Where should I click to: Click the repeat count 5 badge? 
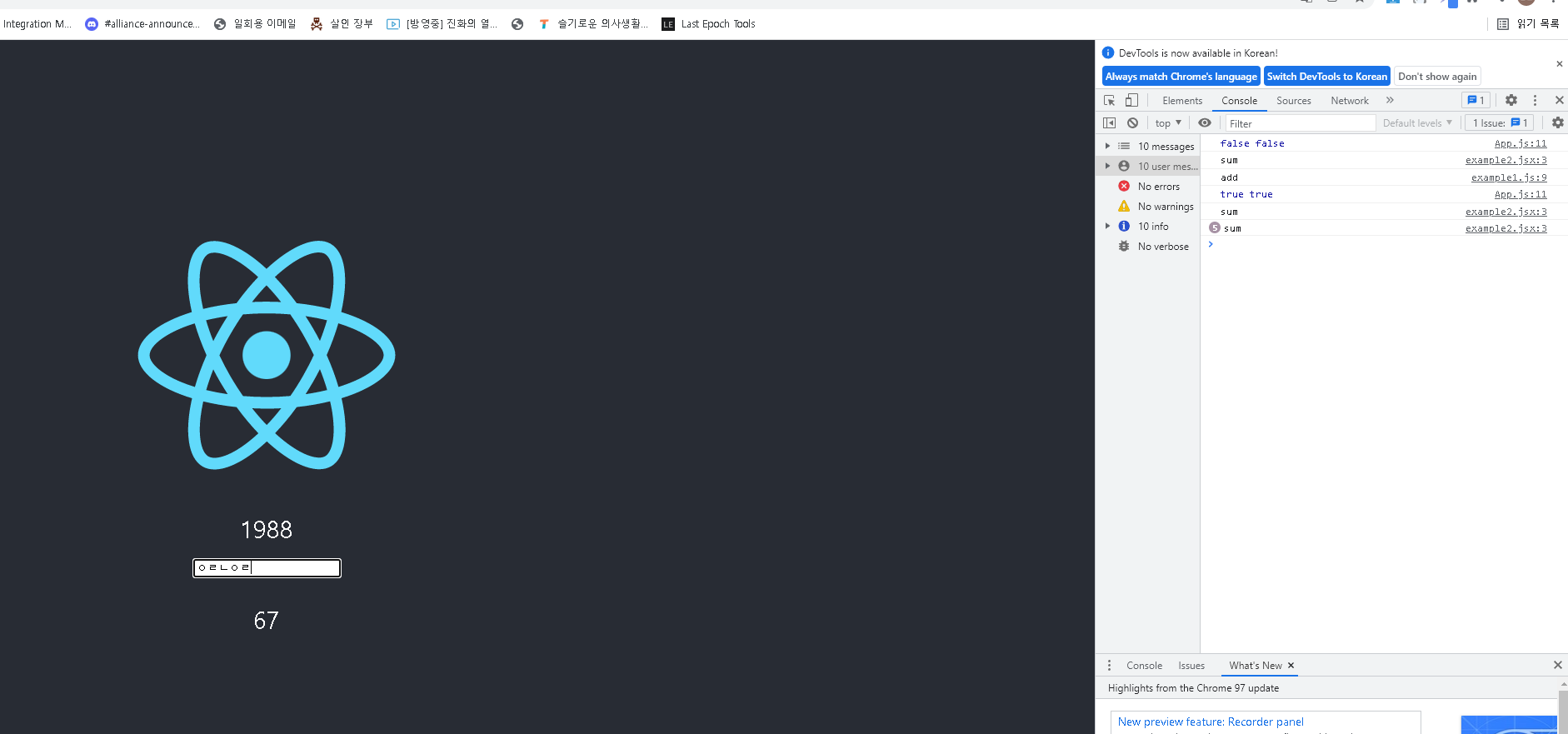click(1215, 227)
